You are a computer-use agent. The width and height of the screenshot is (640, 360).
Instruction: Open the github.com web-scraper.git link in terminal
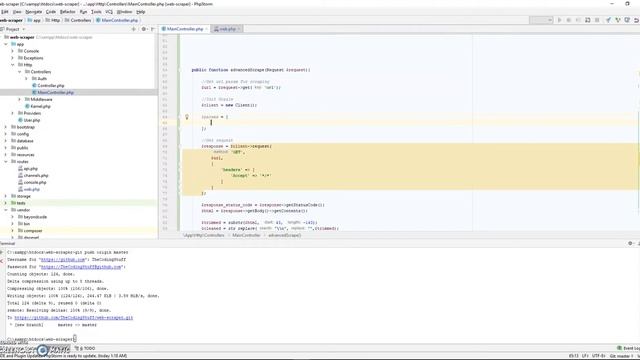[73, 318]
